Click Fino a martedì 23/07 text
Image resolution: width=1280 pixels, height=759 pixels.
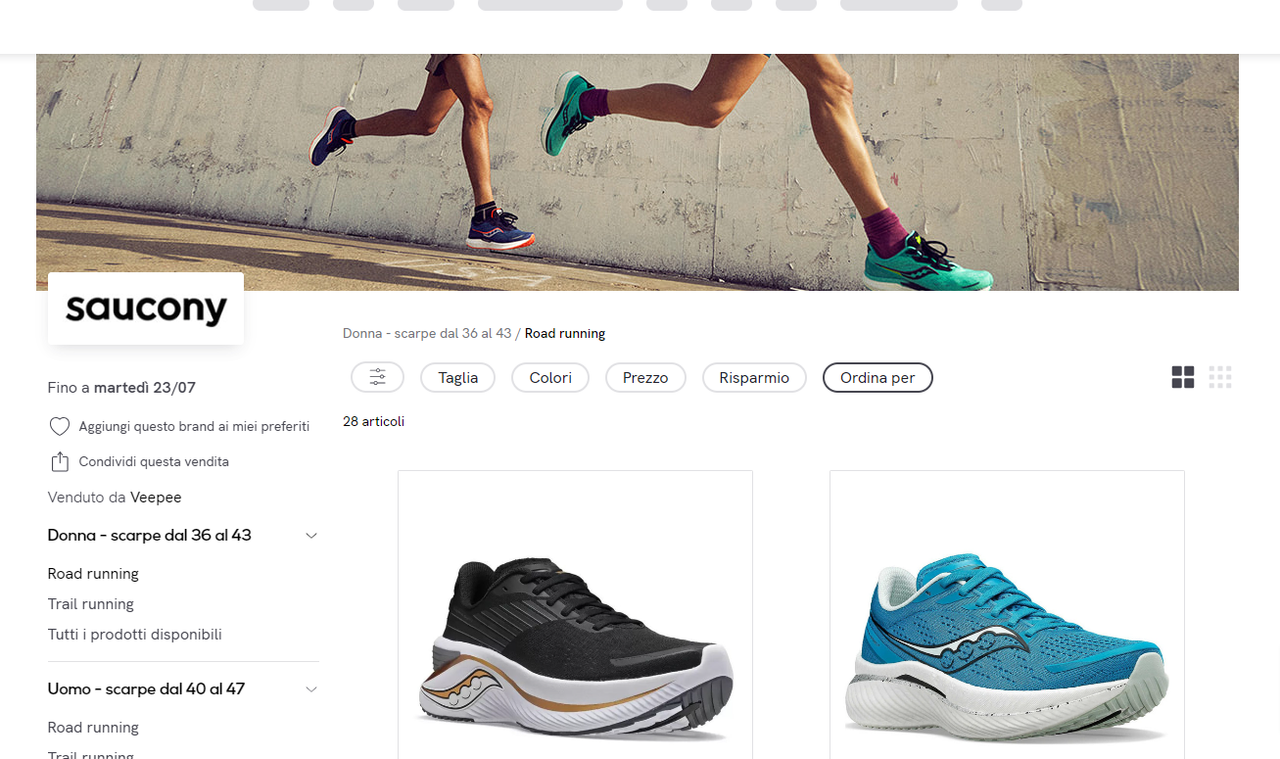[122, 387]
